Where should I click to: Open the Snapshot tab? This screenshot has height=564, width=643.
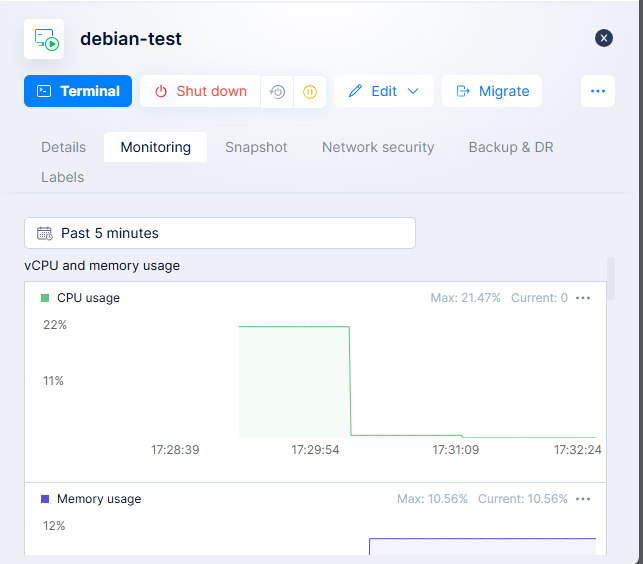pyautogui.click(x=256, y=147)
